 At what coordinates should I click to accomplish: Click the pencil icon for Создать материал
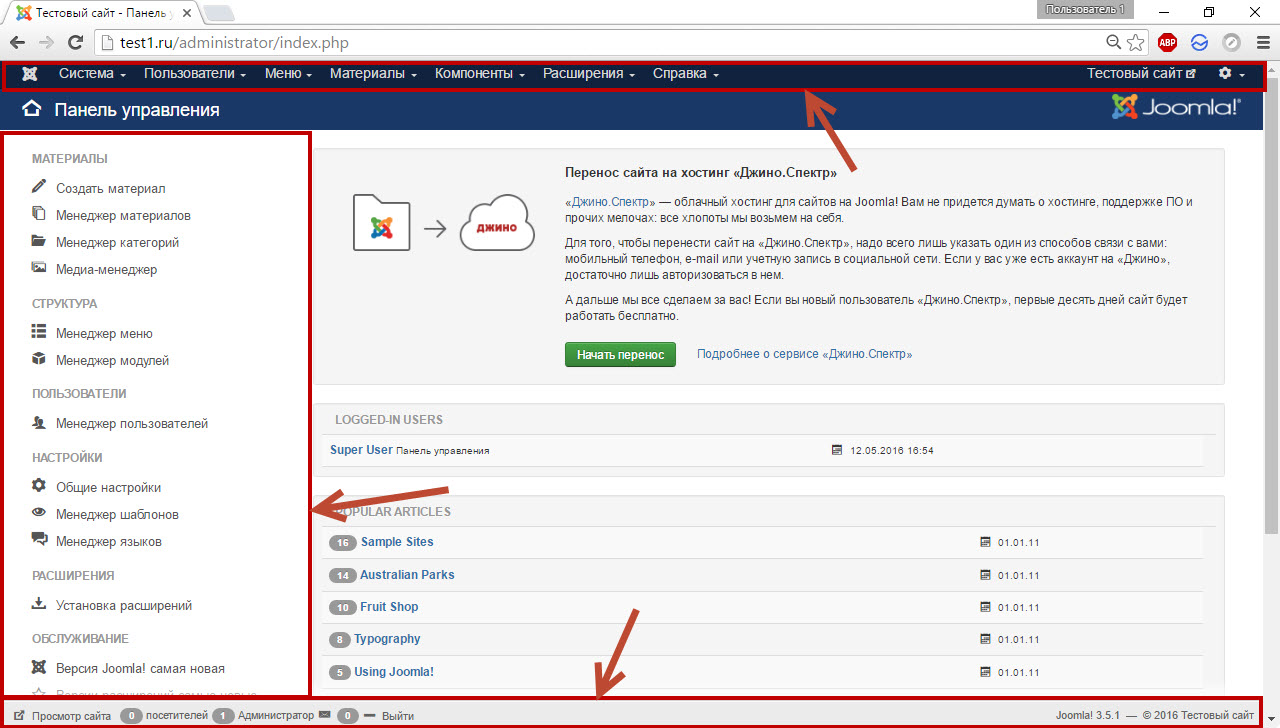click(39, 187)
